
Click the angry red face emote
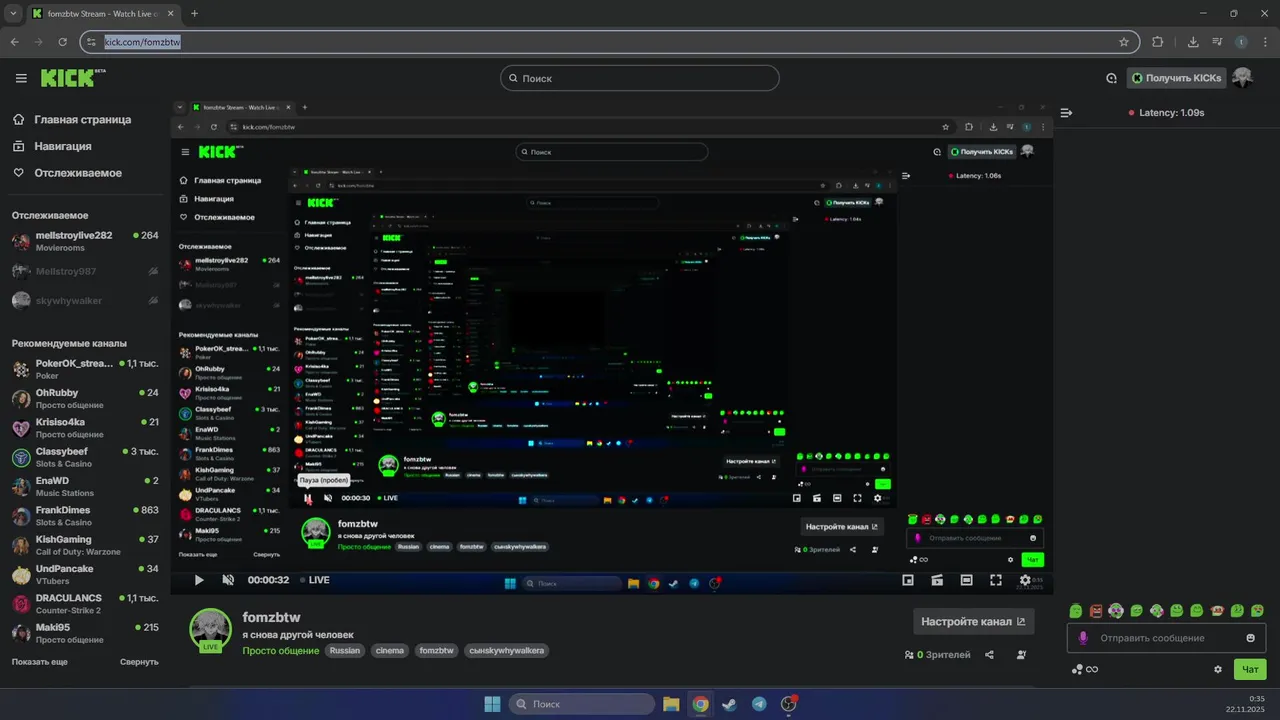coord(1096,610)
